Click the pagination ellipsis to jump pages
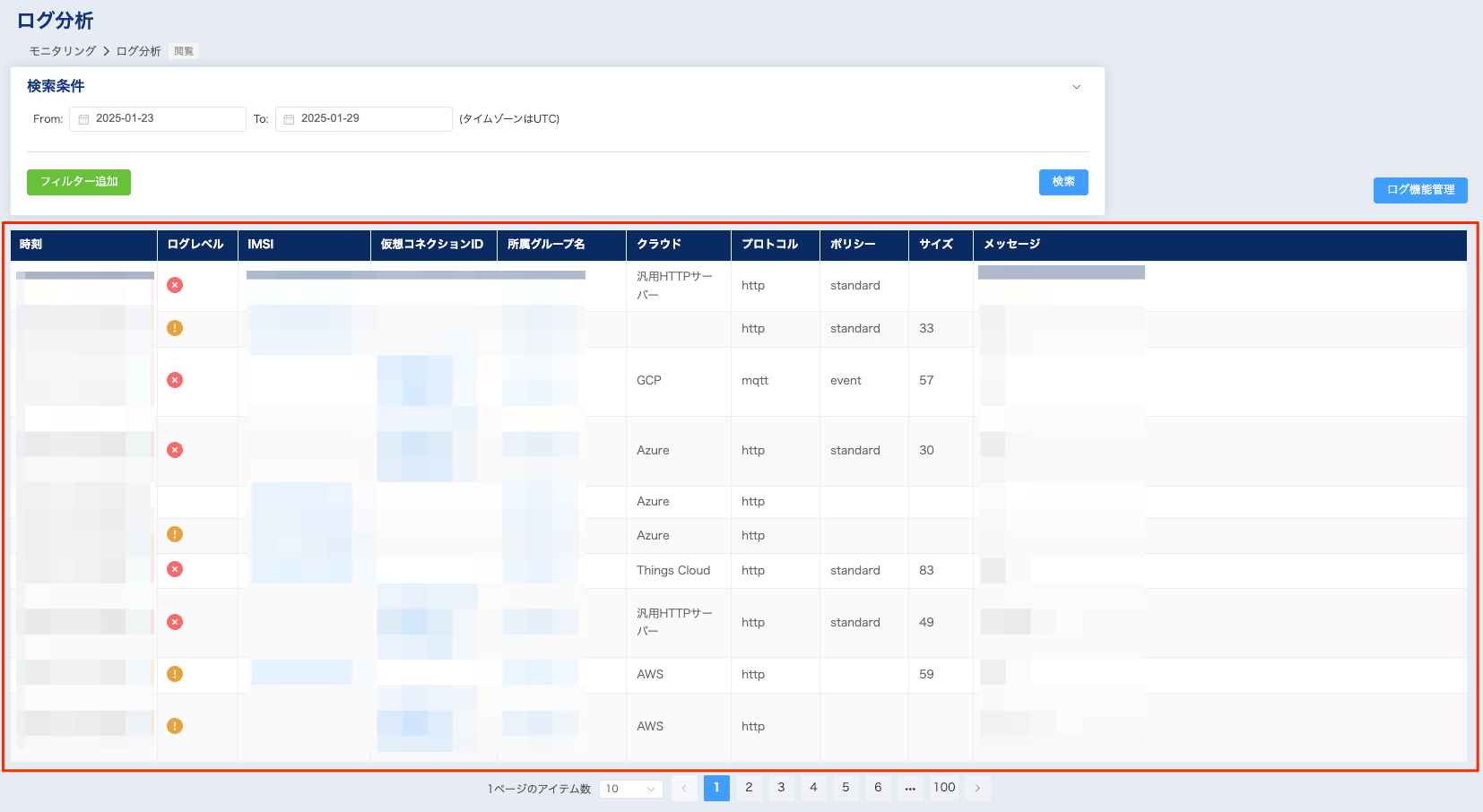1483x812 pixels. [910, 789]
